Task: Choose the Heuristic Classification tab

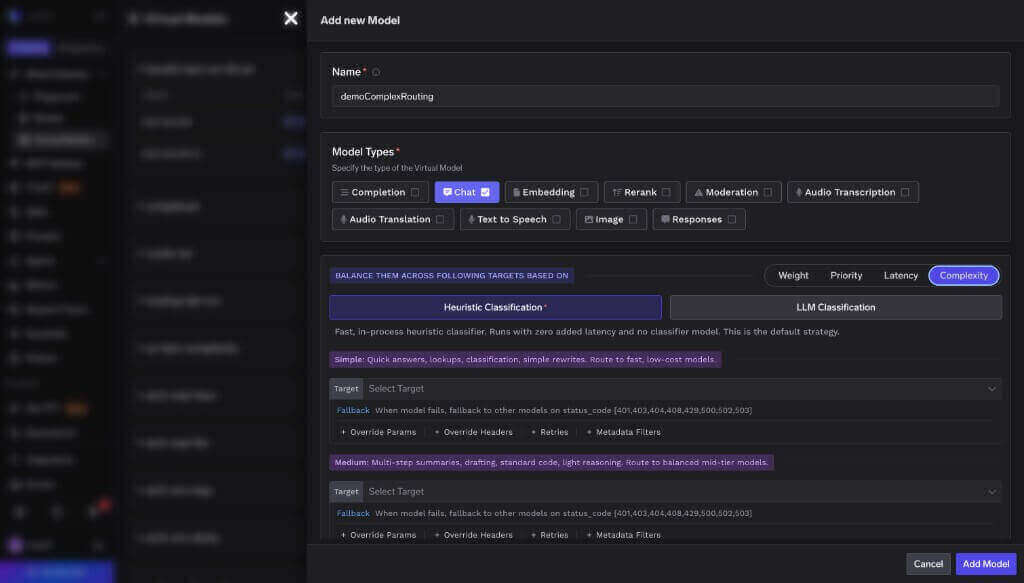Action: [495, 307]
